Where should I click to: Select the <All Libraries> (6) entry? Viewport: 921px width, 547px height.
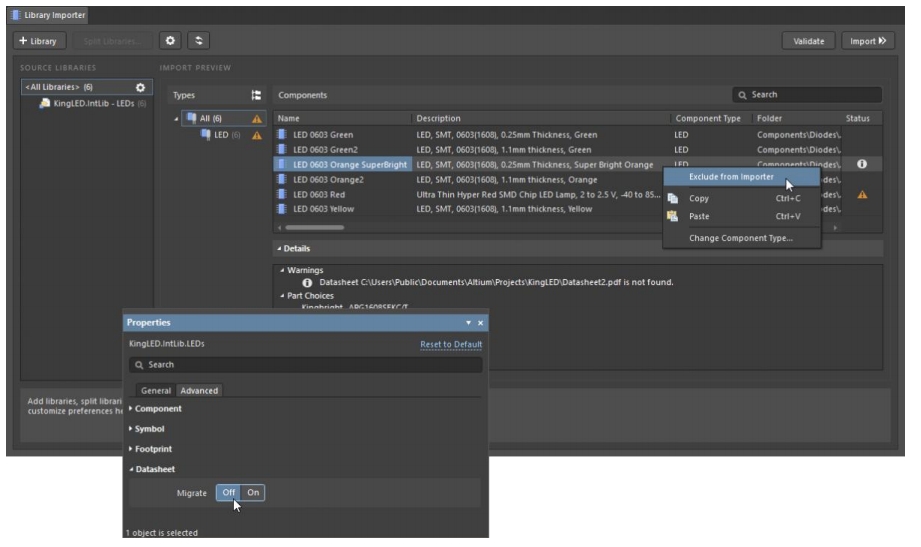pyautogui.click(x=86, y=87)
